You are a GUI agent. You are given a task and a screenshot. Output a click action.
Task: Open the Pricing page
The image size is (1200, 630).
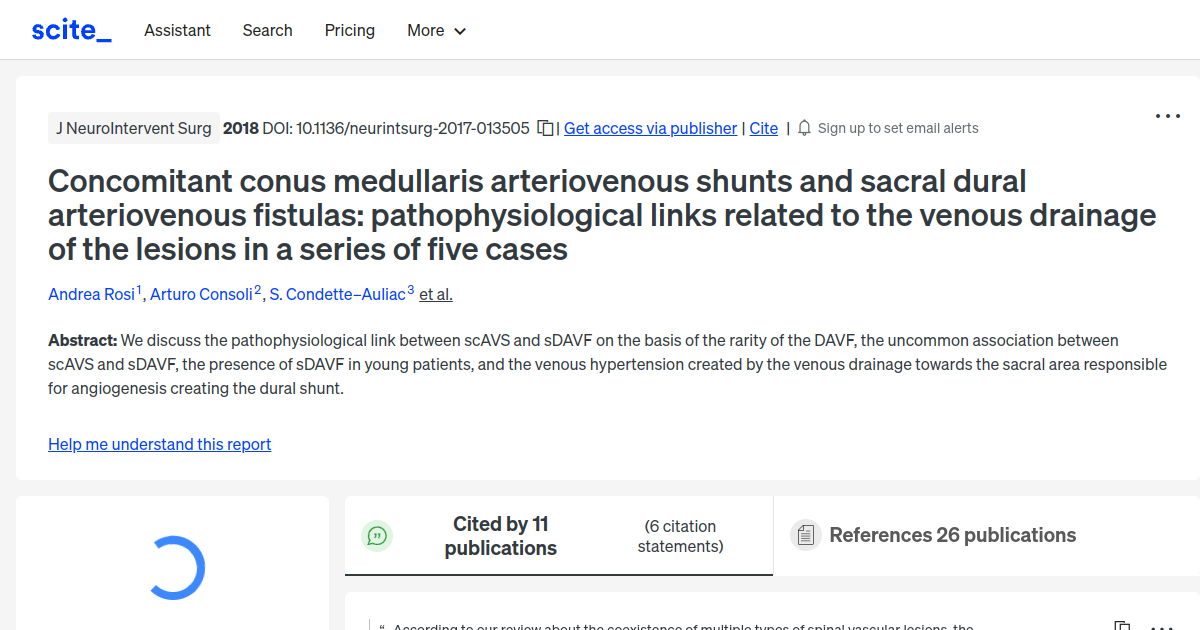349,30
